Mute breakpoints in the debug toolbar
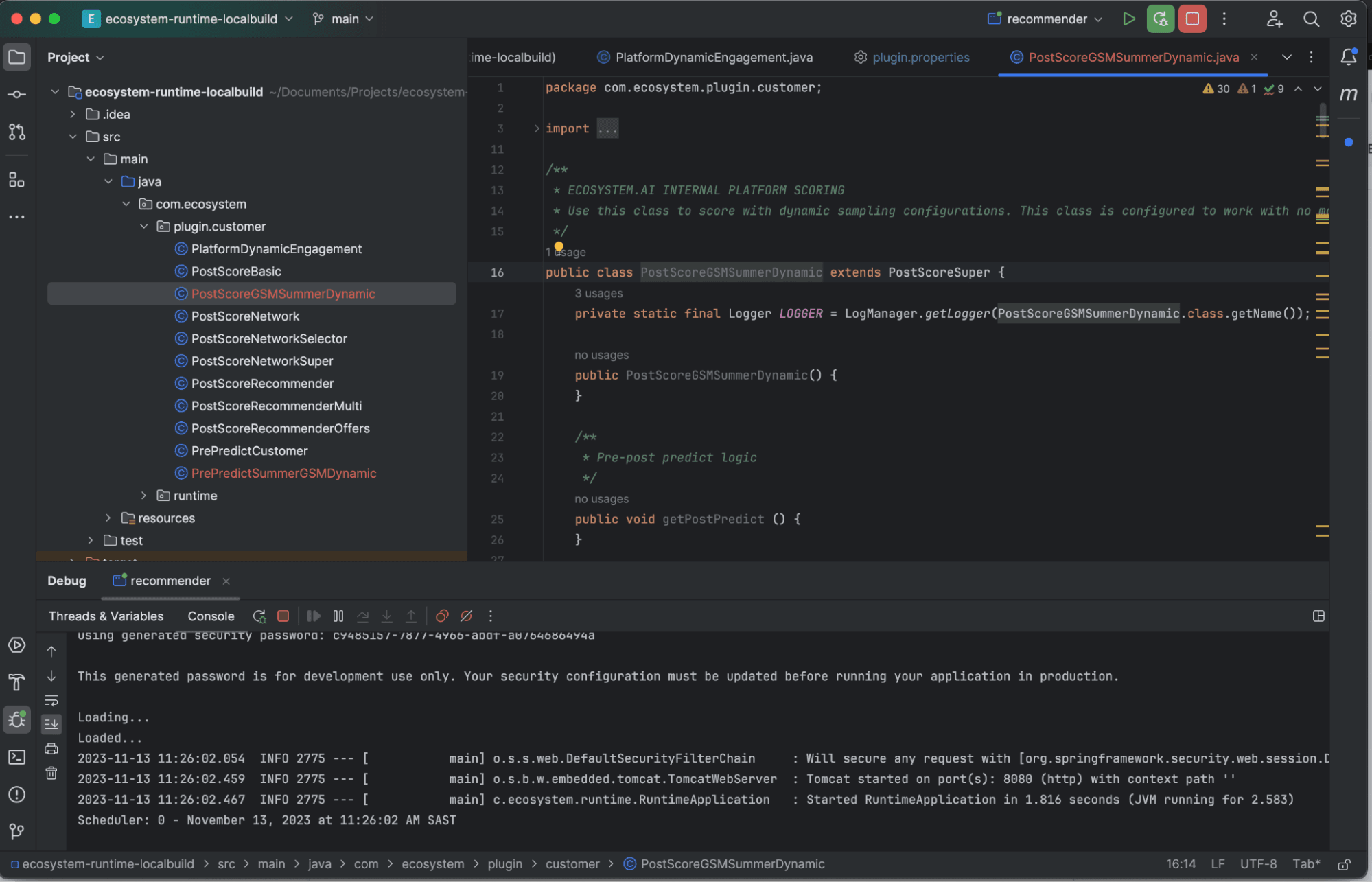This screenshot has height=882, width=1372. [466, 616]
